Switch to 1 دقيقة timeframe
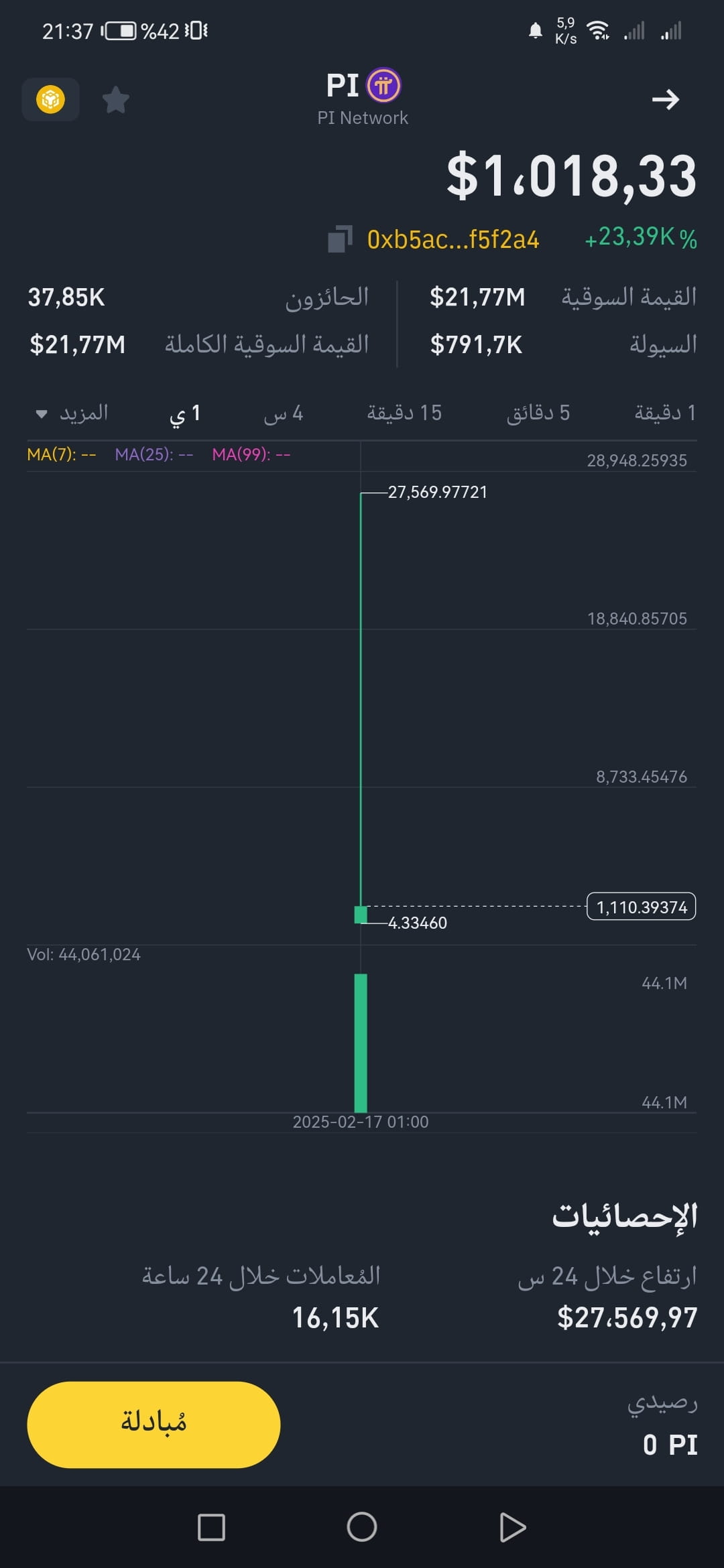Image resolution: width=724 pixels, height=1568 pixels. [665, 413]
